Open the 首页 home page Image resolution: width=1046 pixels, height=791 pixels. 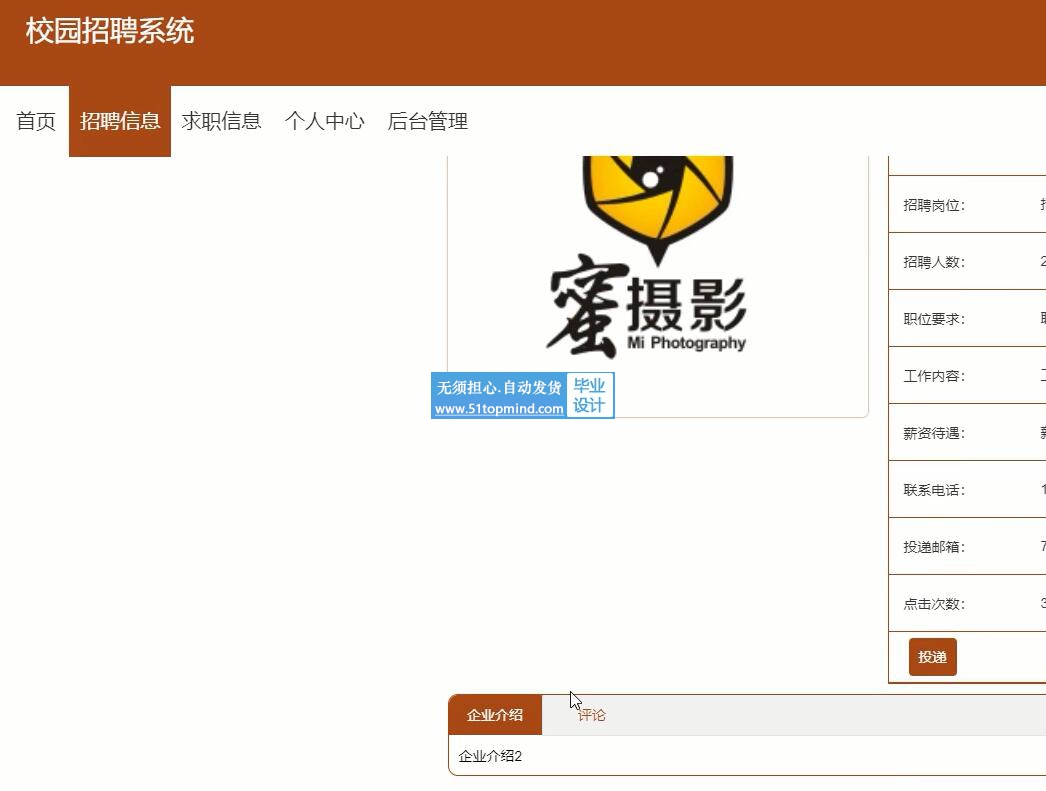[x=36, y=121]
